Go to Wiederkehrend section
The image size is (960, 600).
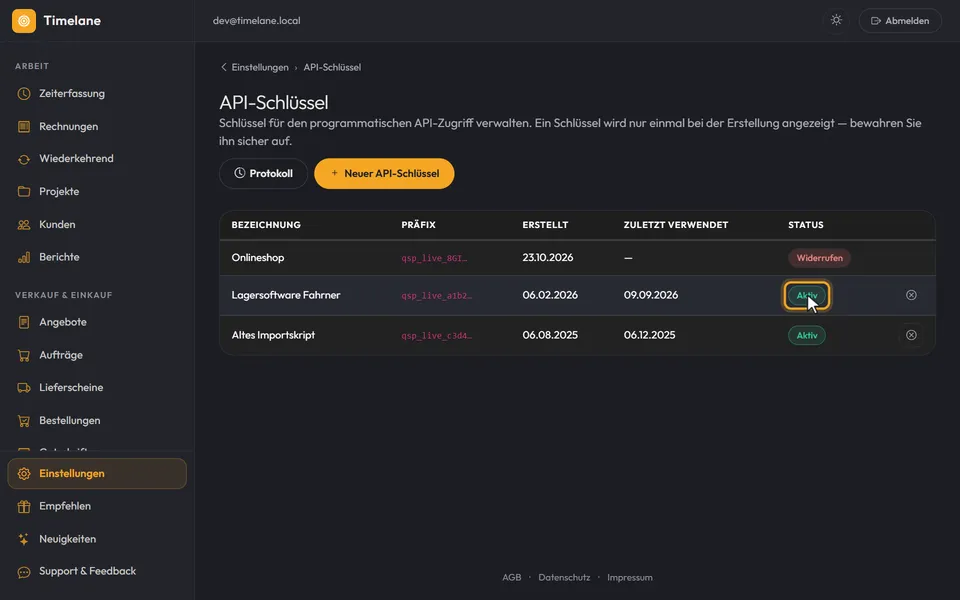[x=97, y=159]
